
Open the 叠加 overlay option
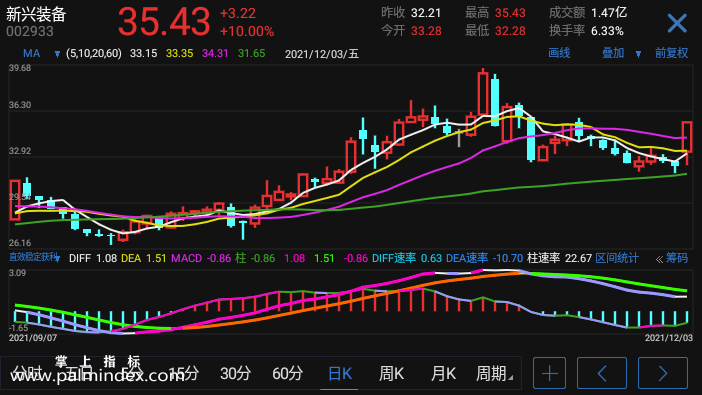[612, 53]
